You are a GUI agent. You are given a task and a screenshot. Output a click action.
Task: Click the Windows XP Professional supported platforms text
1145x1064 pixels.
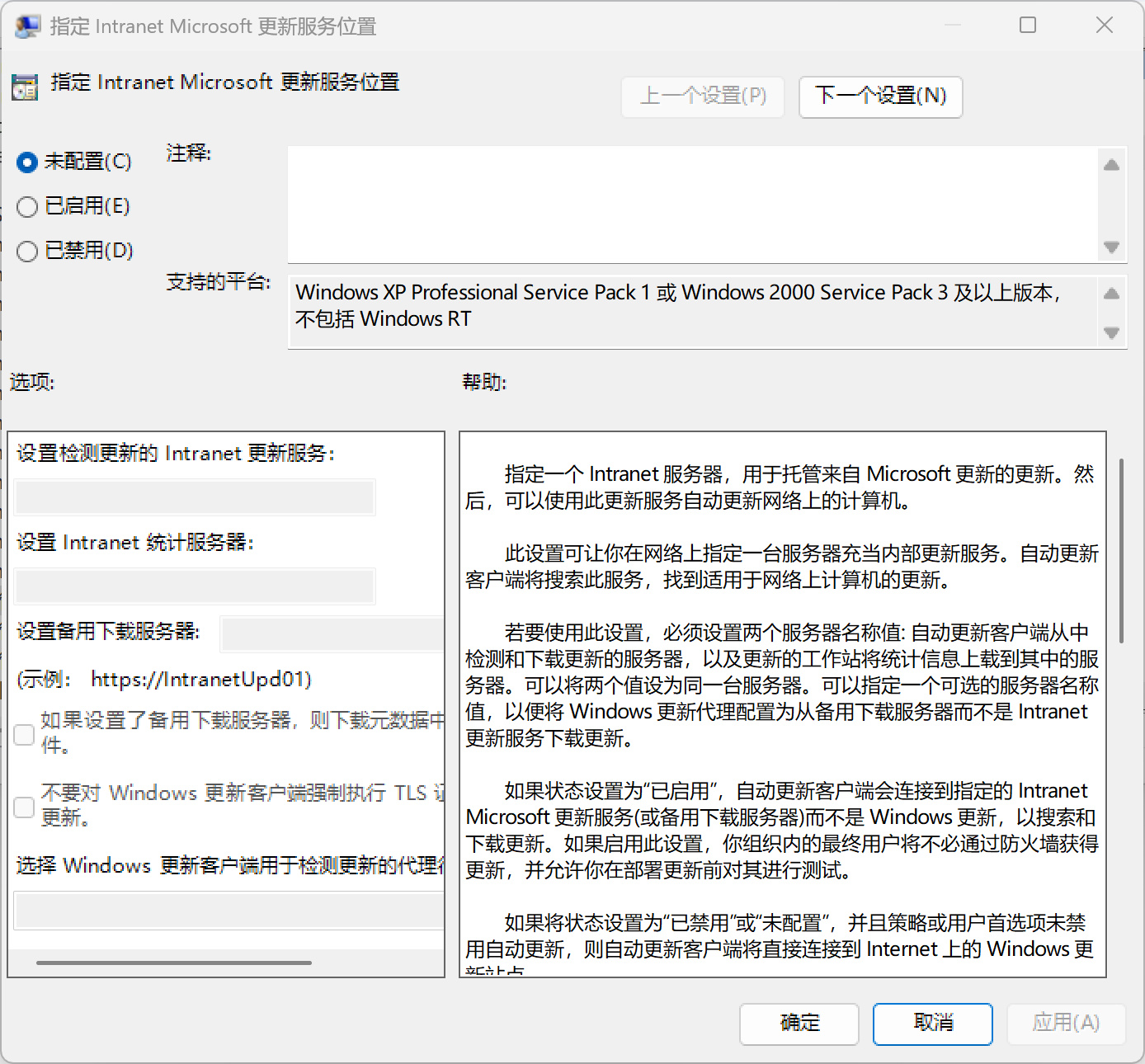(678, 305)
